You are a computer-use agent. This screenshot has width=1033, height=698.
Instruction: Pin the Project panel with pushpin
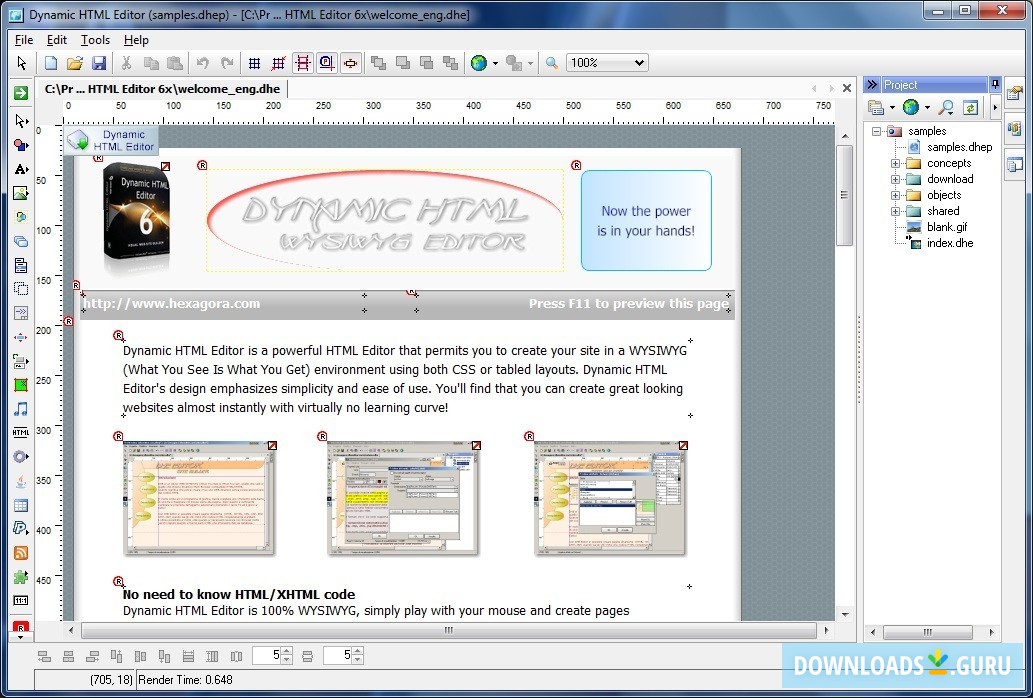pos(995,84)
